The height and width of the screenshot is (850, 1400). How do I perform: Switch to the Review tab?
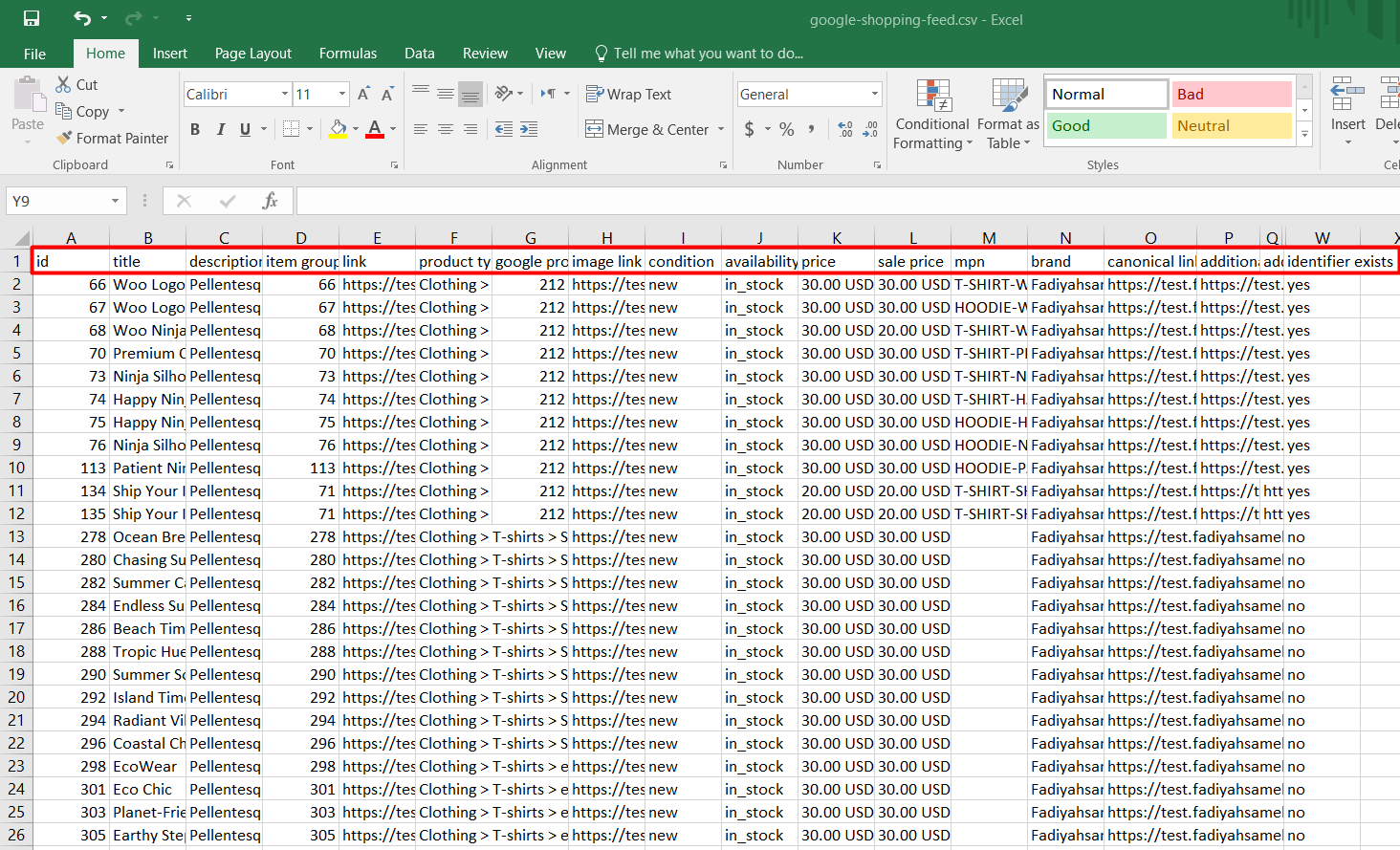(x=485, y=54)
